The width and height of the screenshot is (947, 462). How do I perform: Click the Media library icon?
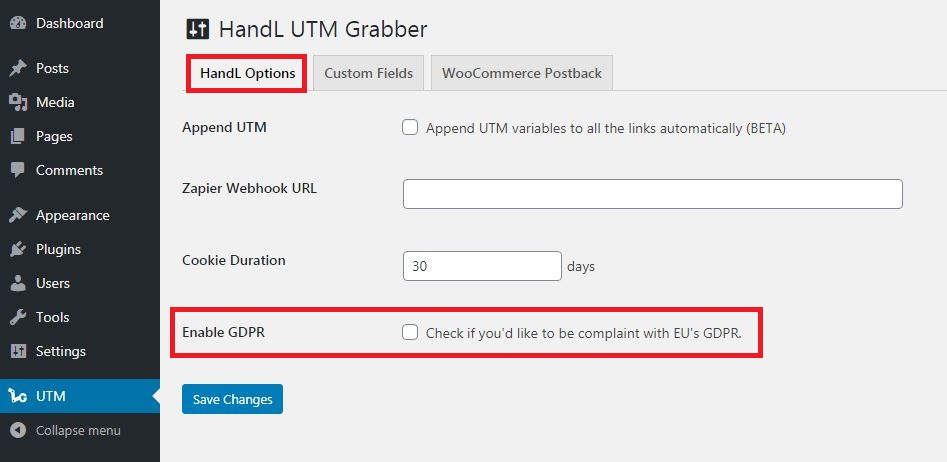[17, 102]
